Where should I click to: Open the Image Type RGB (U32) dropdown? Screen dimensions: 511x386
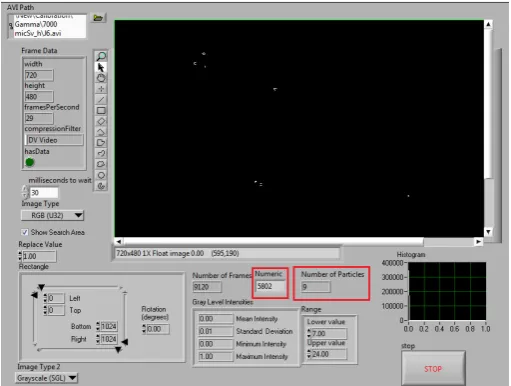tap(52, 215)
